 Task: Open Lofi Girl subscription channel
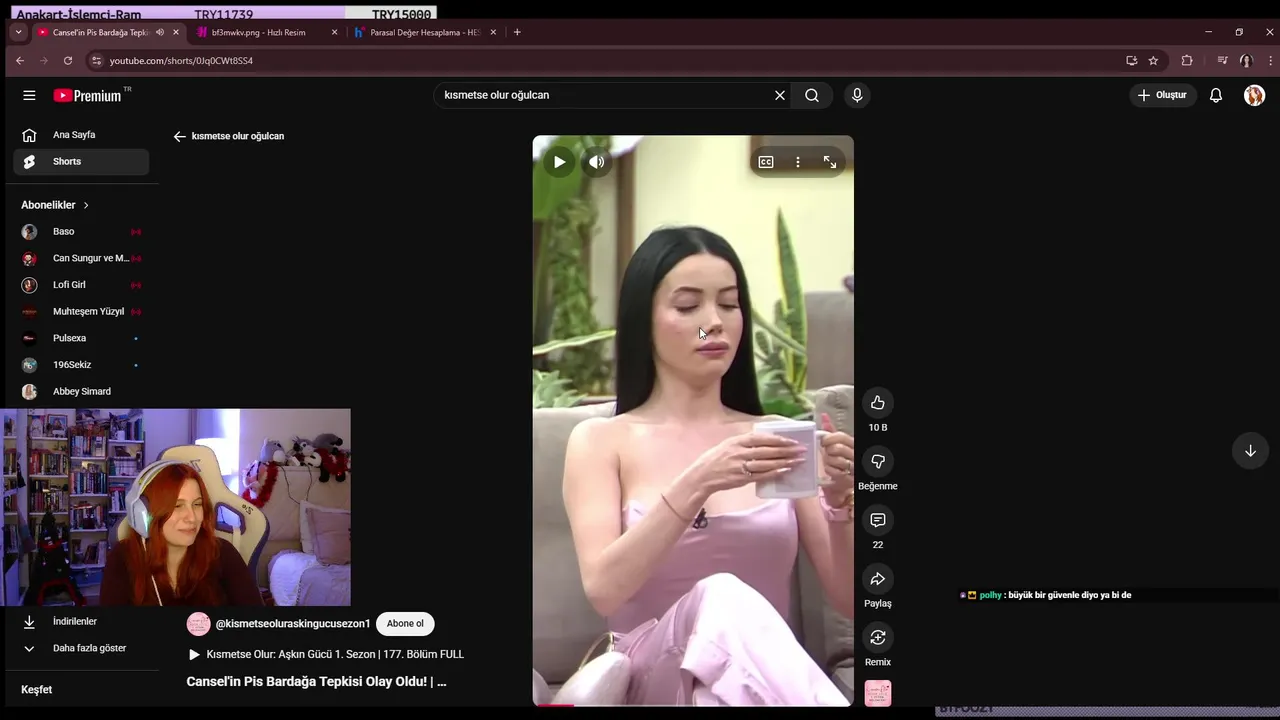(x=81, y=285)
